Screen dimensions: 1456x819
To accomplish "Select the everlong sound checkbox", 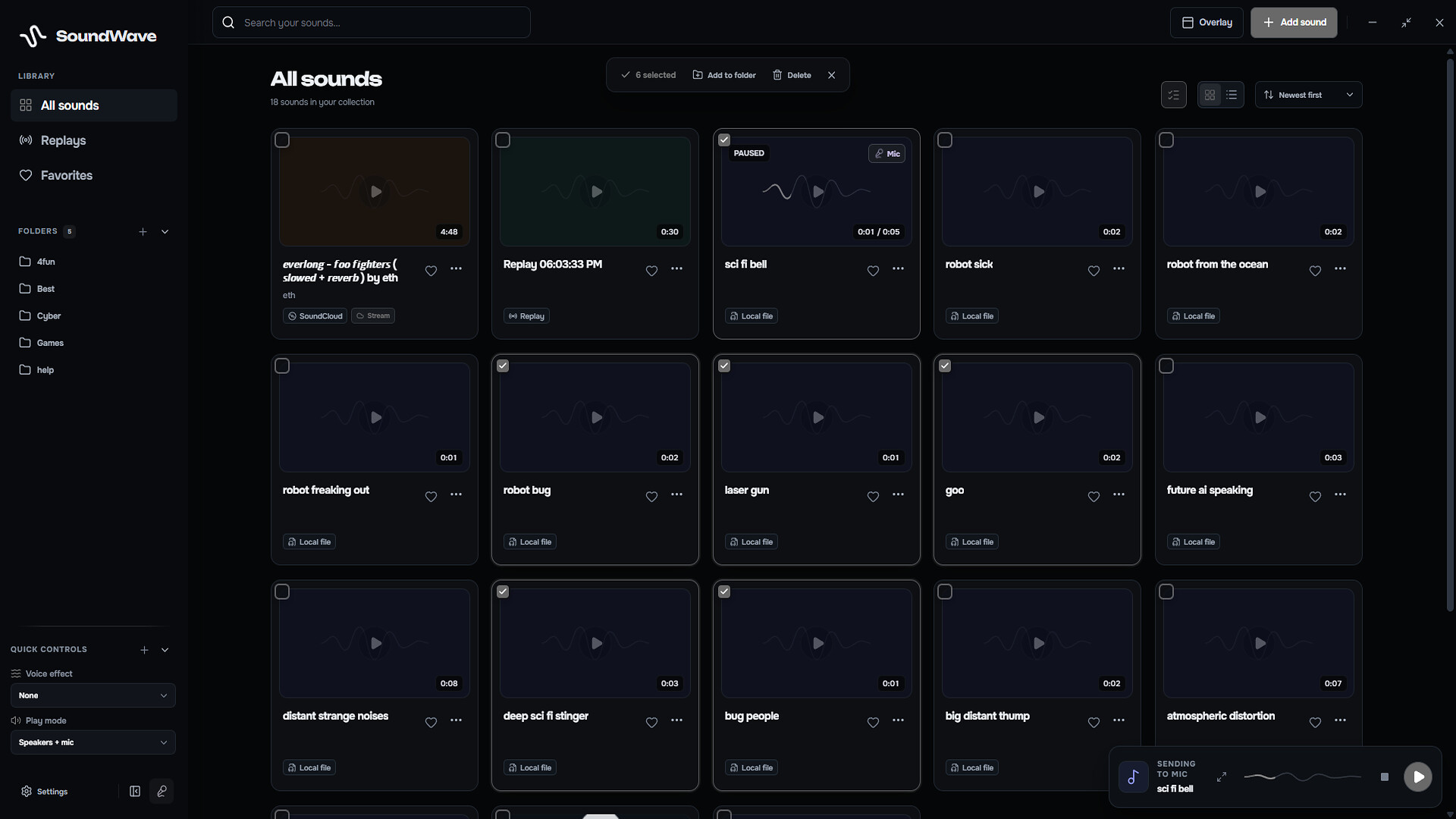I will (x=282, y=140).
